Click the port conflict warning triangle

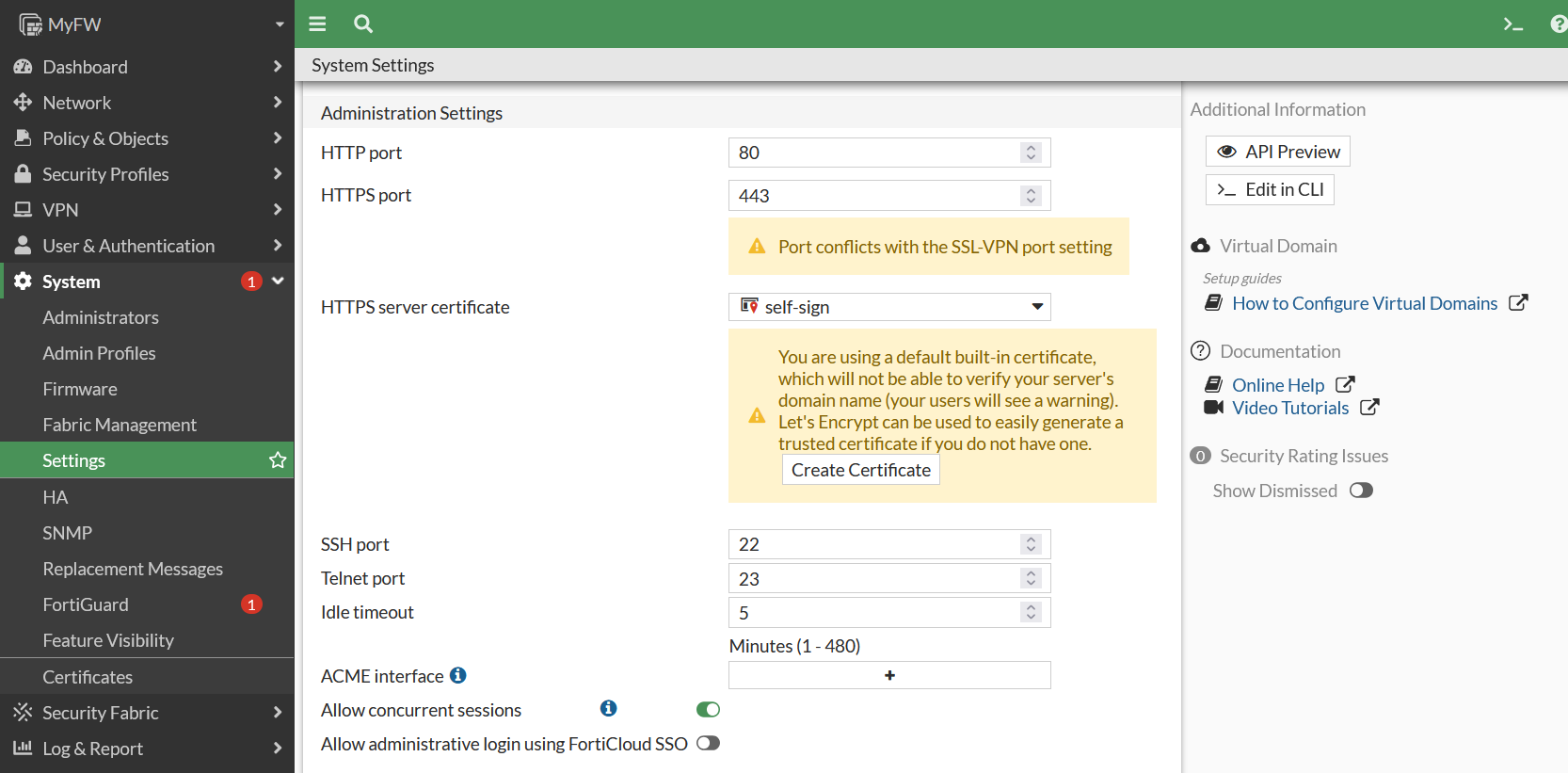coord(757,247)
